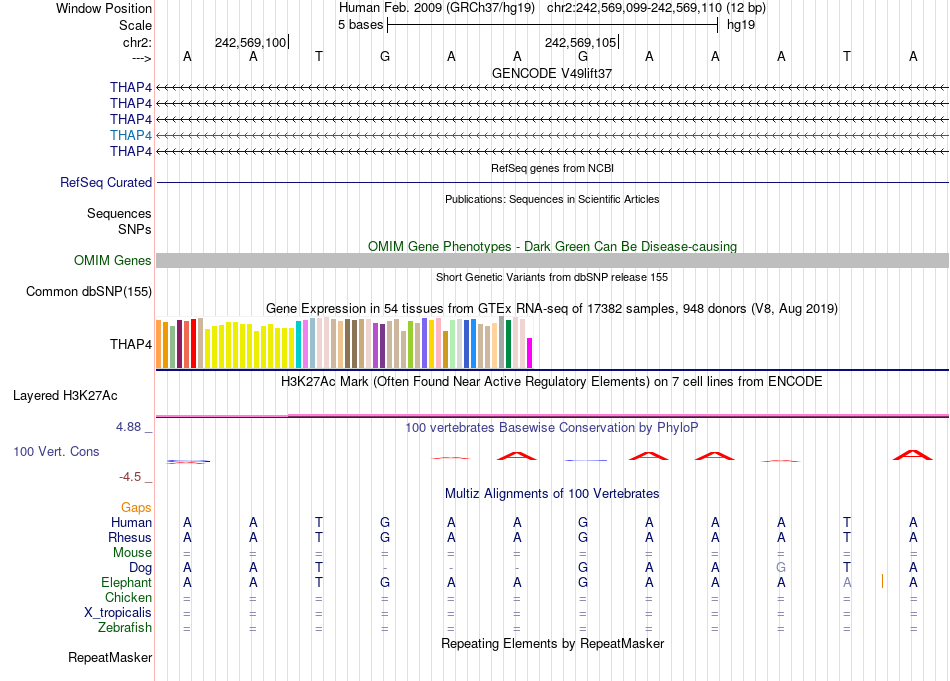Click the '--->' sequence direction label

point(141,58)
